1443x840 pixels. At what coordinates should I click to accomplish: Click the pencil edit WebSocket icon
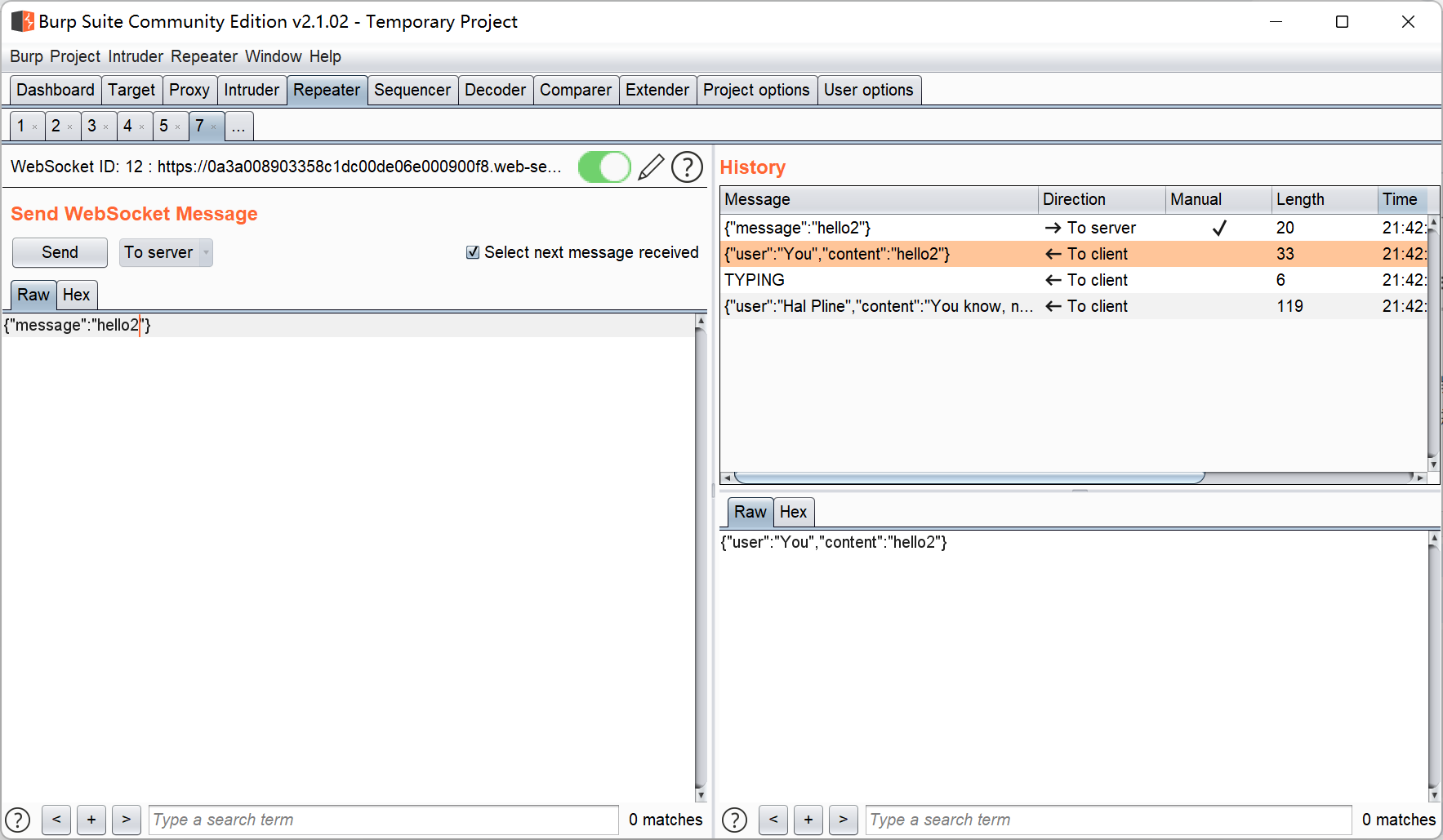[651, 167]
